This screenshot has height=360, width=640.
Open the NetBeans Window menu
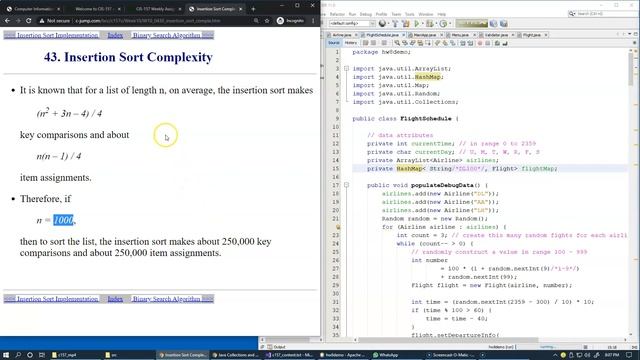[x=426, y=14]
